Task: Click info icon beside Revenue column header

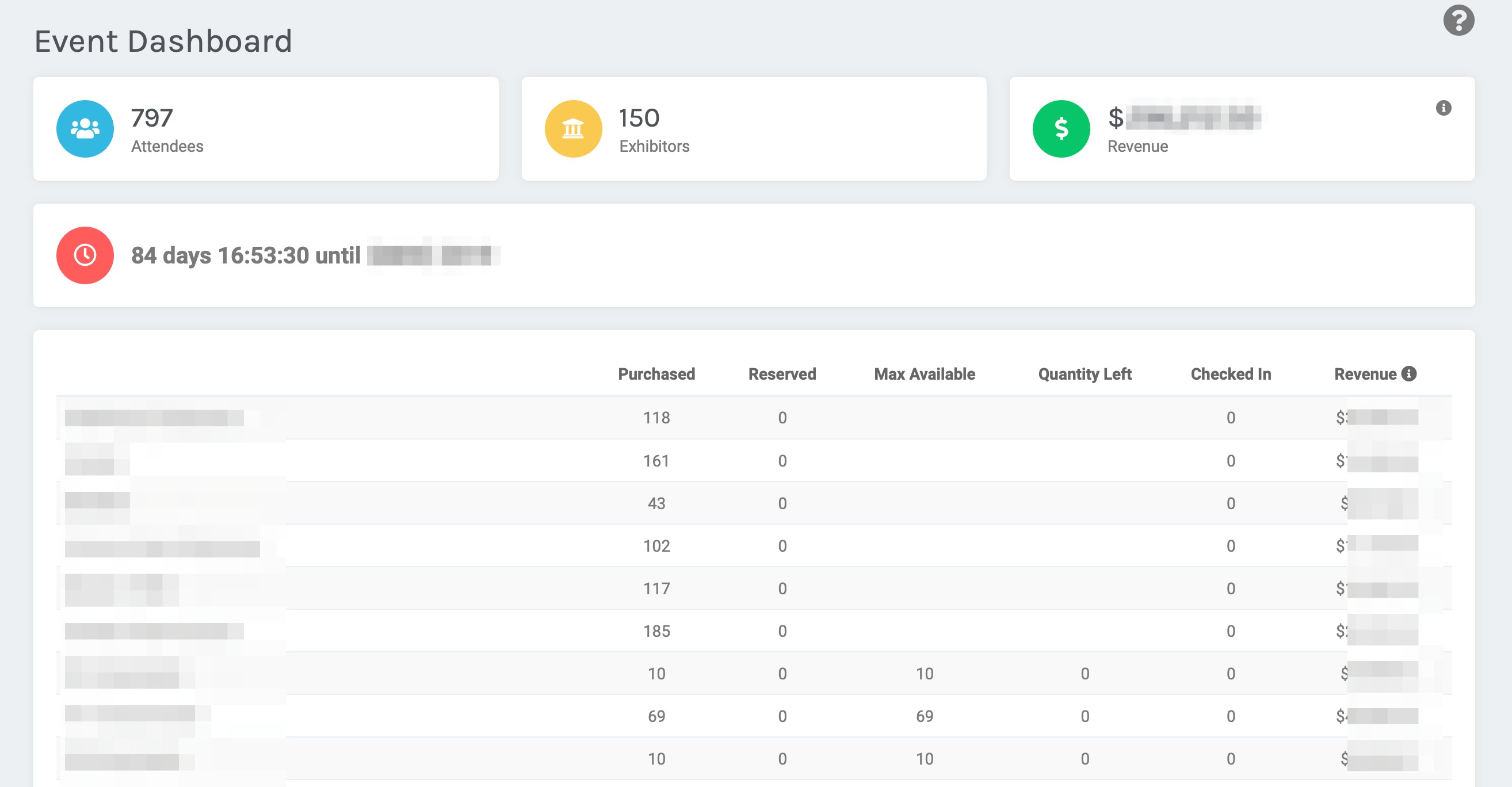Action: pyautogui.click(x=1408, y=373)
